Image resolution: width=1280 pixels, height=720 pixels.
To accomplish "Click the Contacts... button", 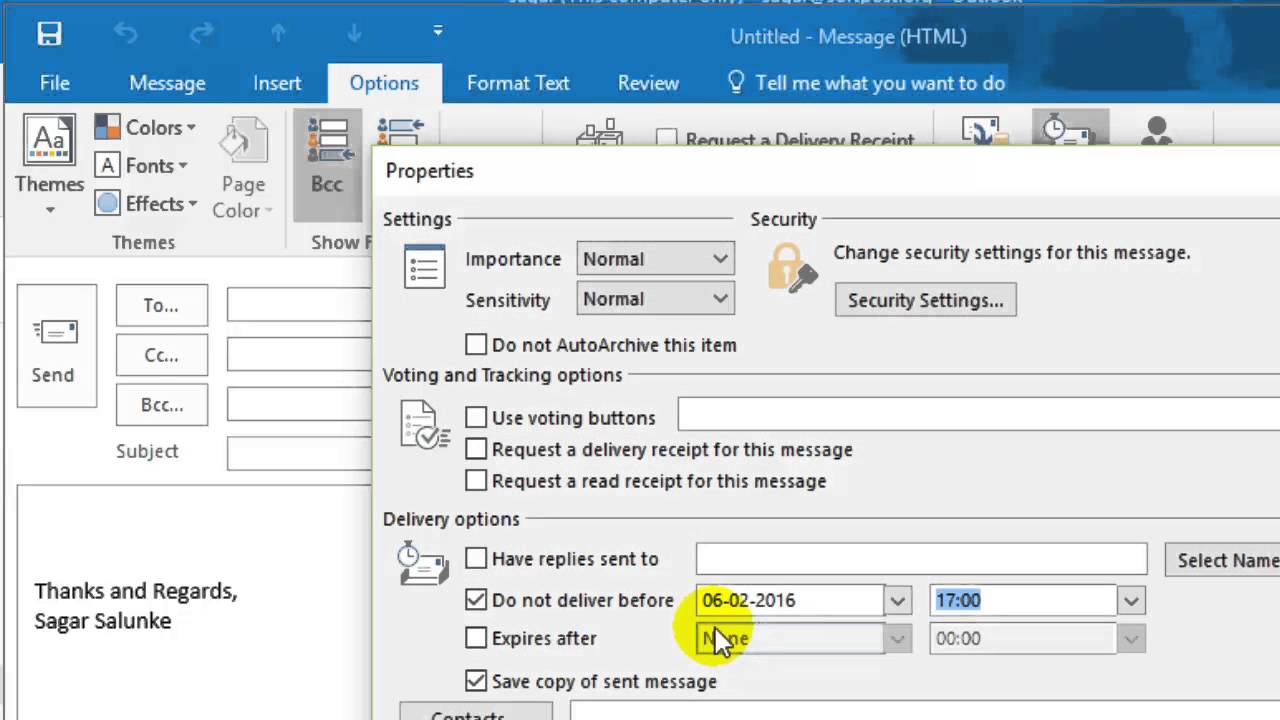I will click(476, 712).
